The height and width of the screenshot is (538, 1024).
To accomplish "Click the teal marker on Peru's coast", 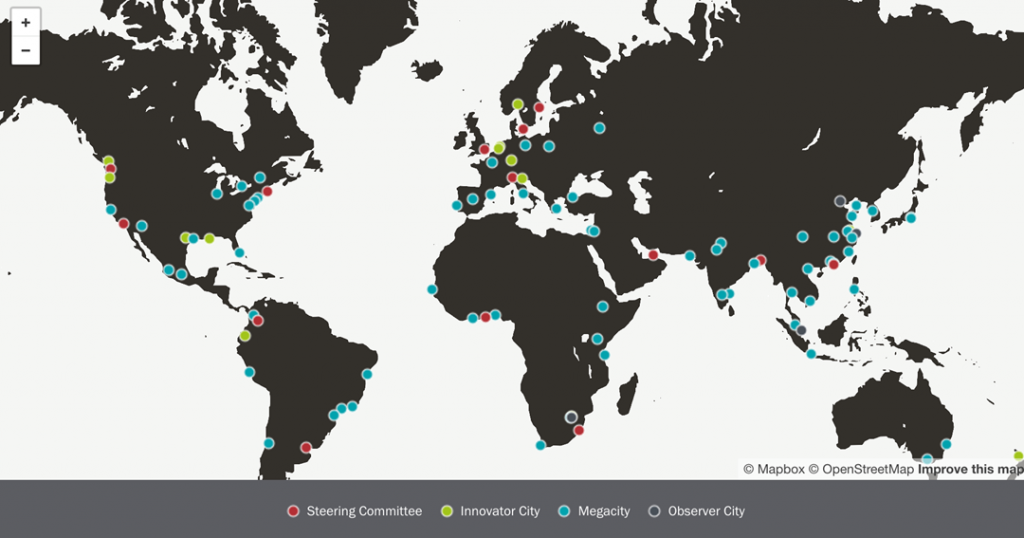I will click(249, 372).
